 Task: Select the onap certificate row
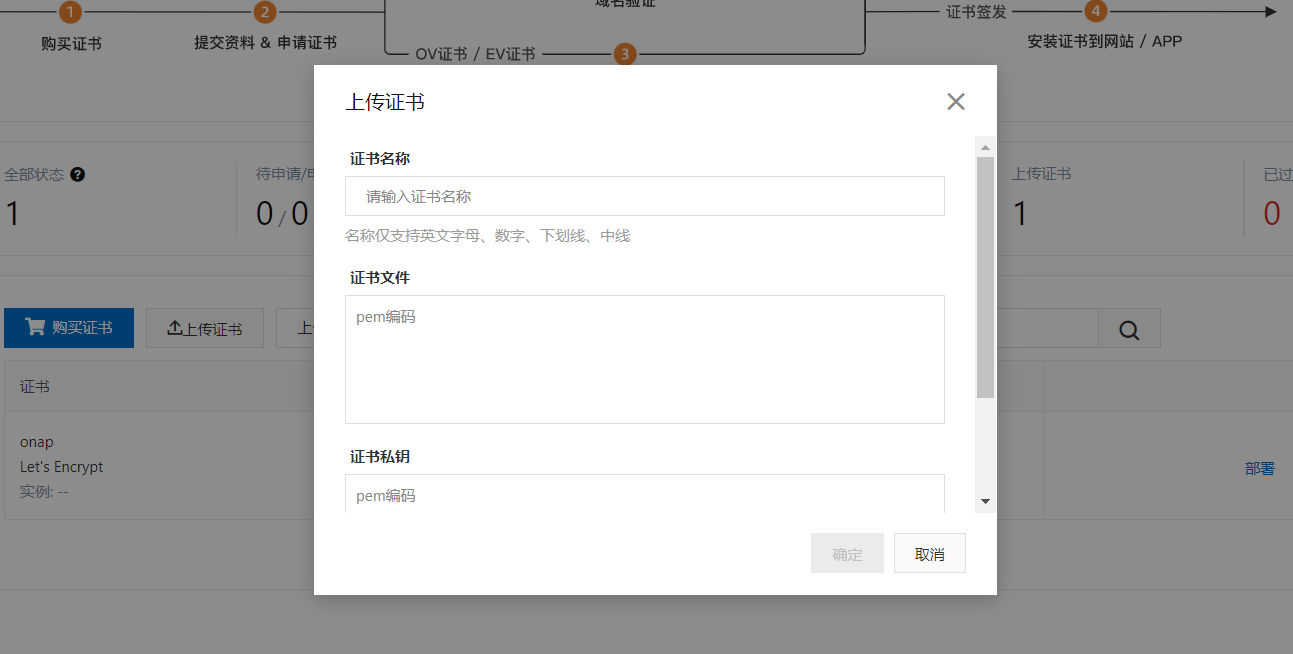150,466
